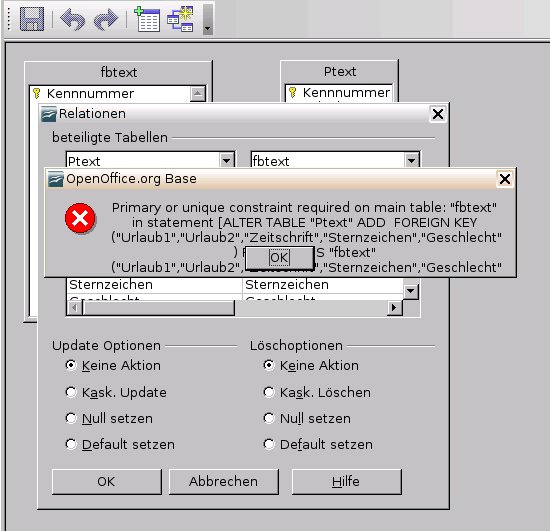The width and height of the screenshot is (550, 531).
Task: Open the Ptext table dropdown
Action: (227, 161)
